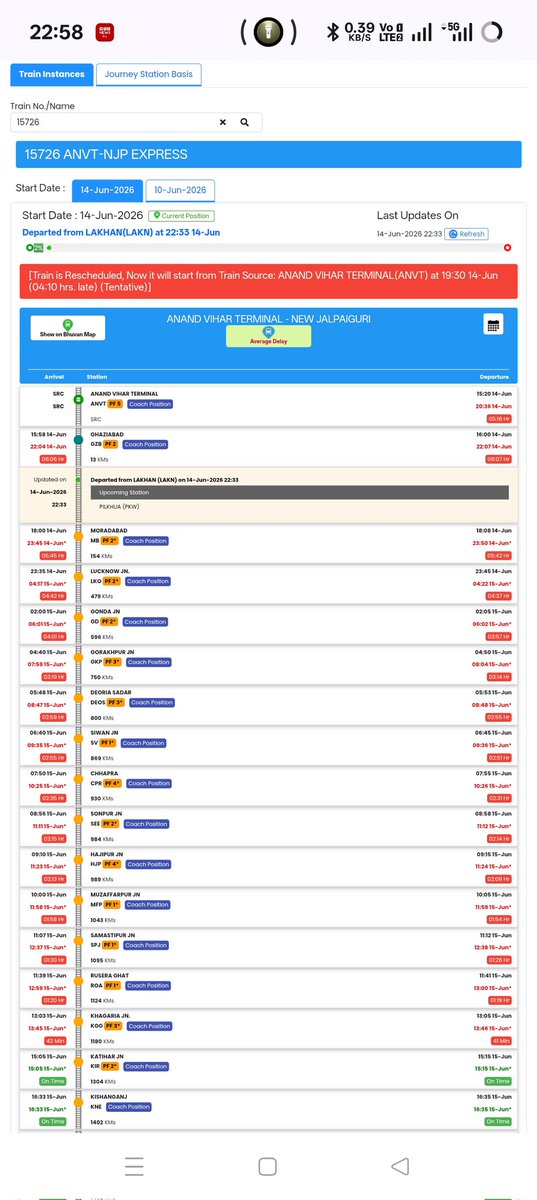
Task: Open Coach Position for Hajipur Jn
Action: [x=148, y=864]
